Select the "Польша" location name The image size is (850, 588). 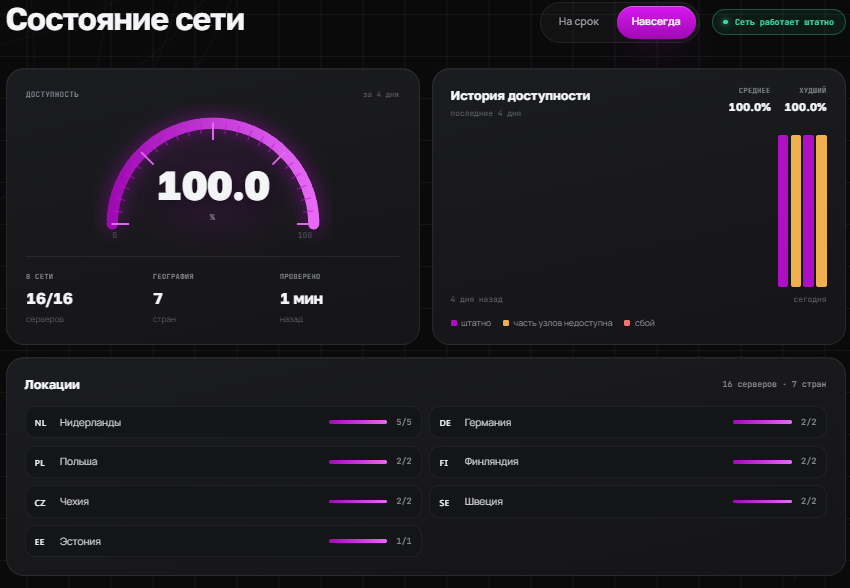coord(79,462)
